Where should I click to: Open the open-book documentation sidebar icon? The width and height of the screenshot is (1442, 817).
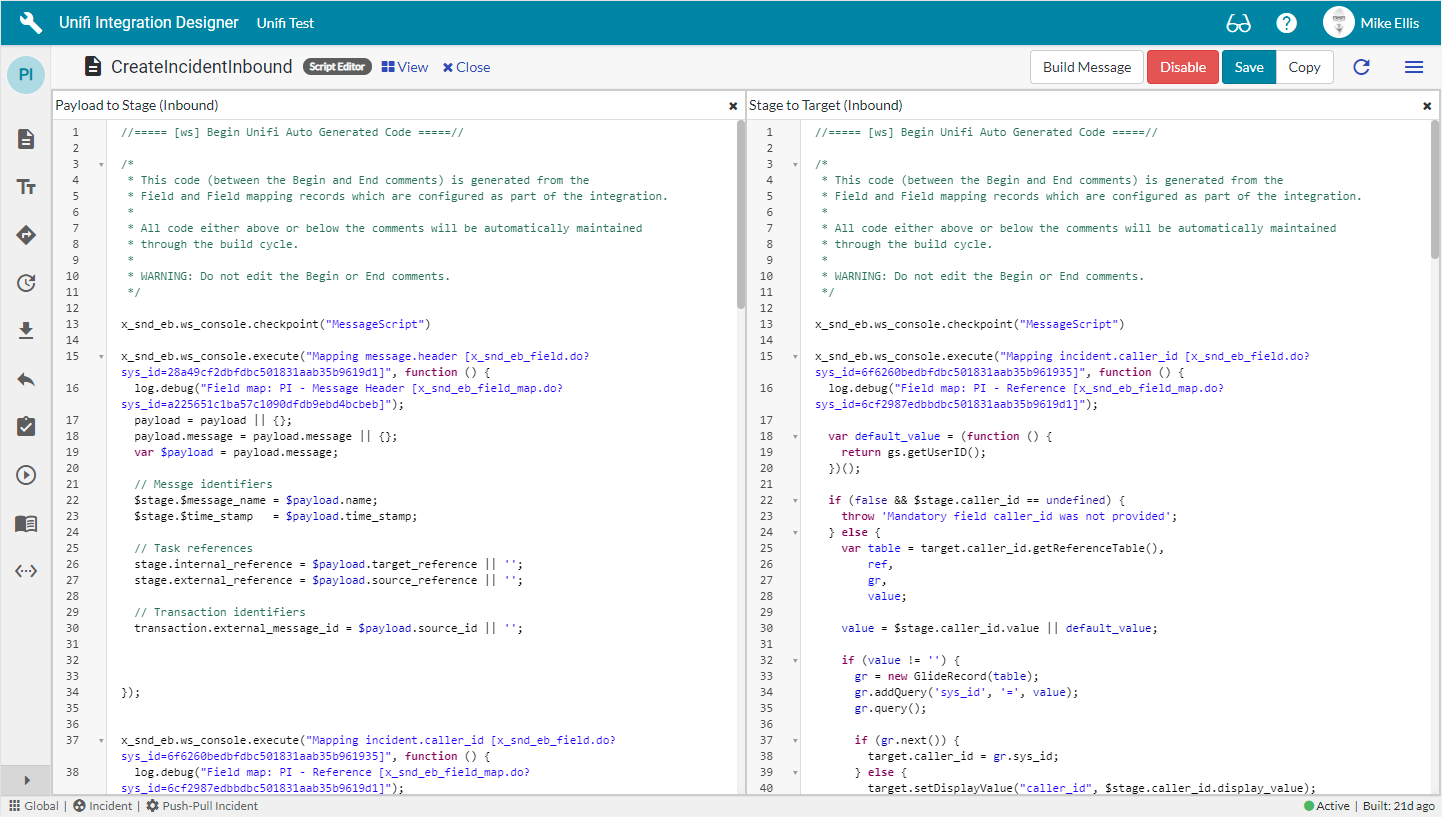pyautogui.click(x=26, y=523)
